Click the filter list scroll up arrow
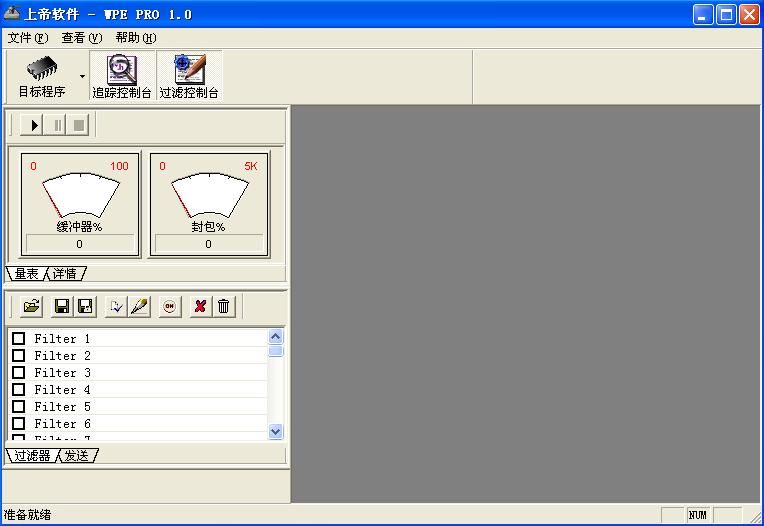 pos(275,337)
